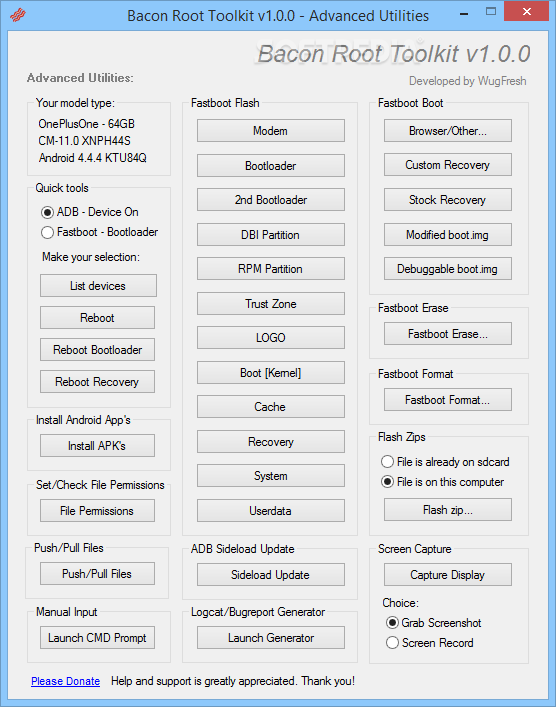
Task: Click LOGO flash button
Action: pyautogui.click(x=271, y=338)
